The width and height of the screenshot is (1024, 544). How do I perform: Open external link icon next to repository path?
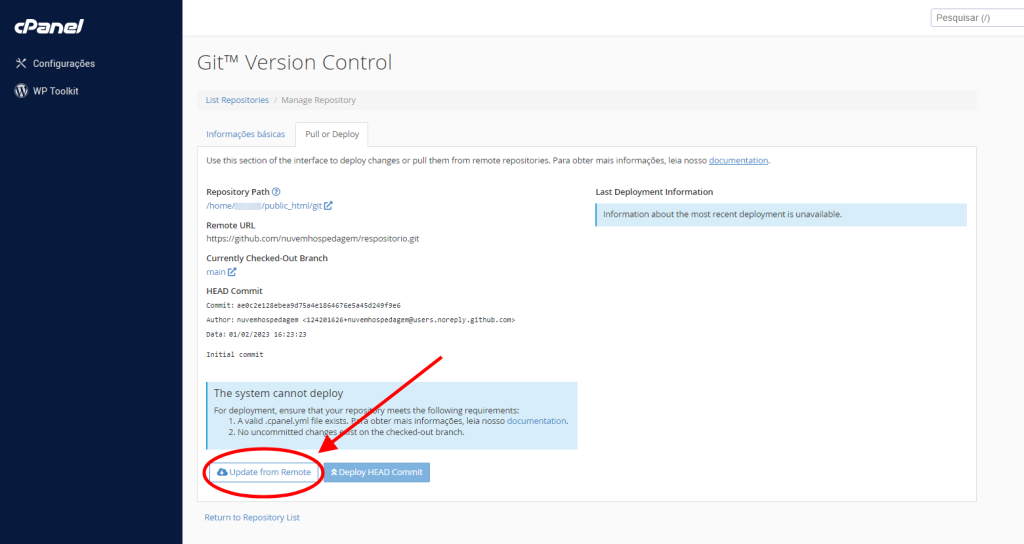point(328,206)
